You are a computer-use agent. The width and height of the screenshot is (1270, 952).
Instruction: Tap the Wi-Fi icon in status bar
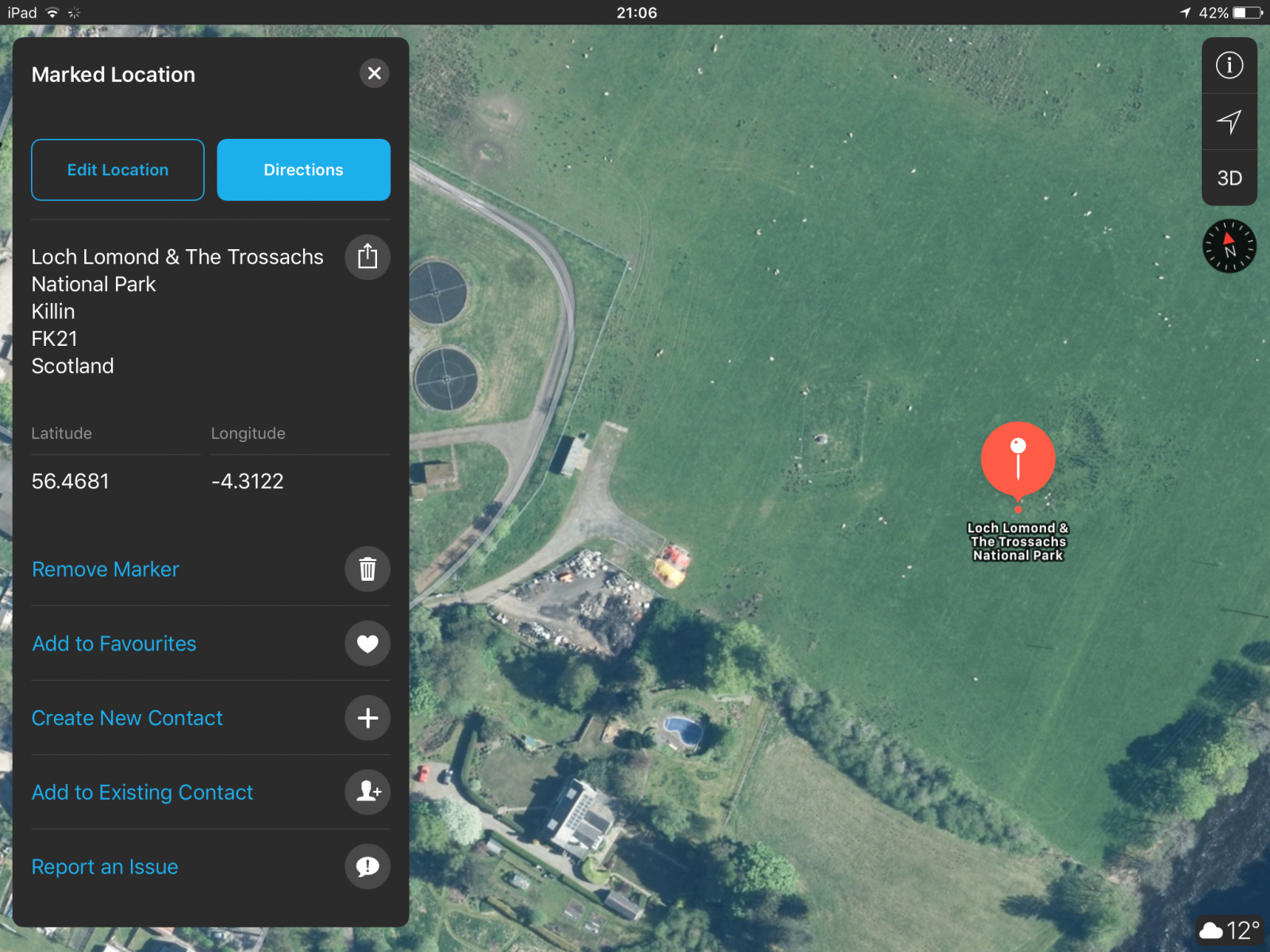52,13
